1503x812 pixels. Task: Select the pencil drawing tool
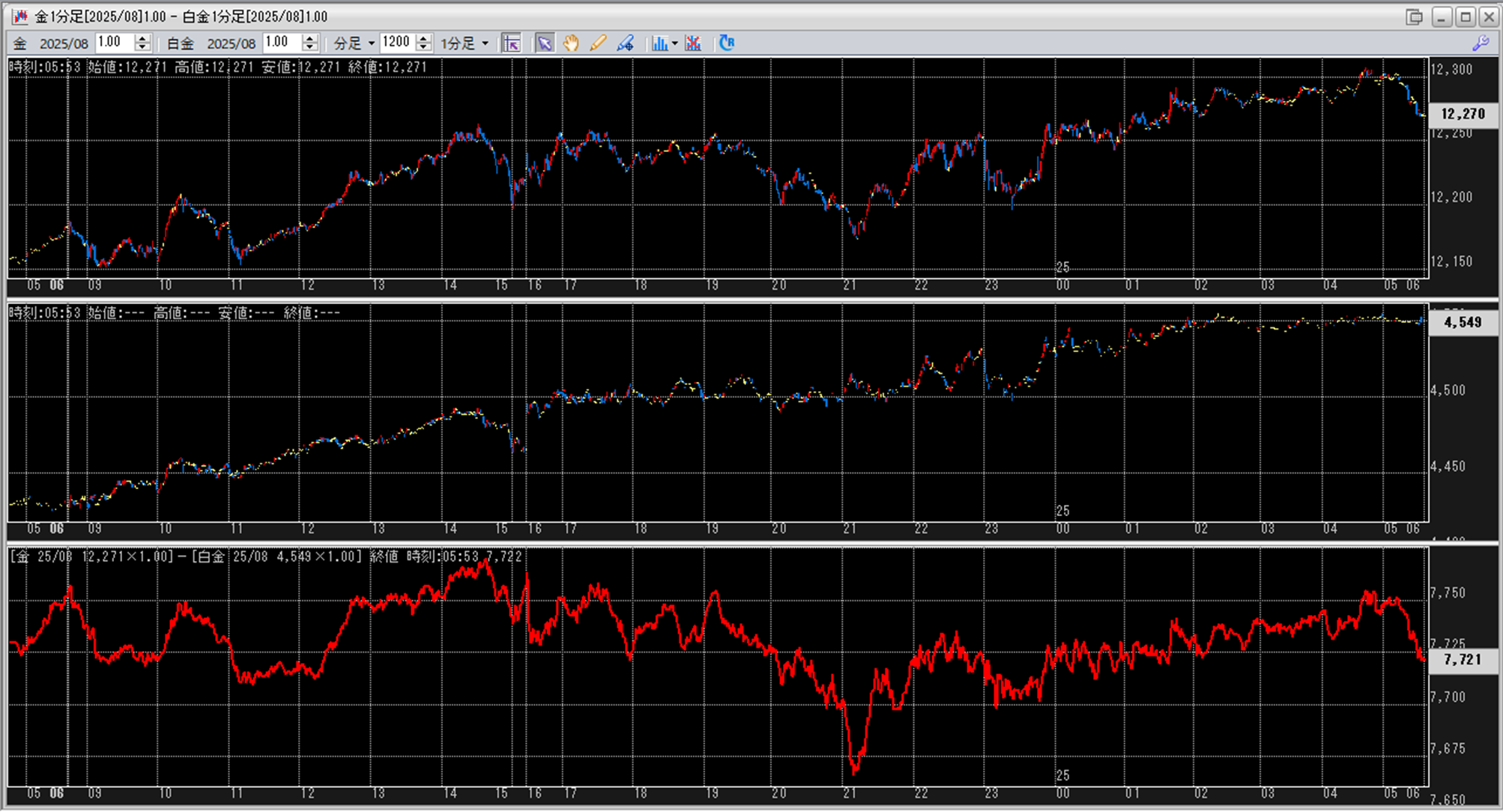[598, 43]
